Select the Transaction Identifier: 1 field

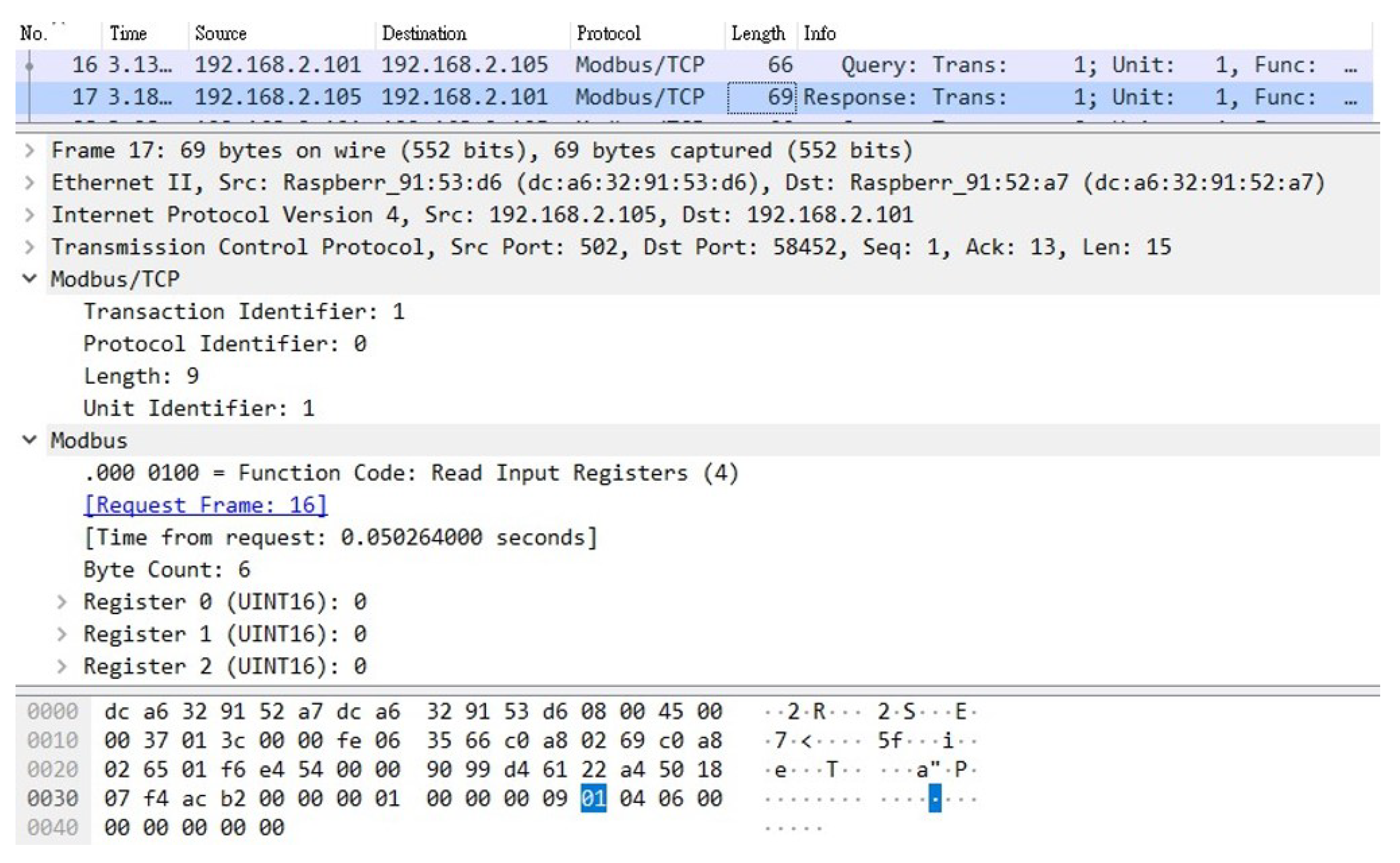pos(244,312)
